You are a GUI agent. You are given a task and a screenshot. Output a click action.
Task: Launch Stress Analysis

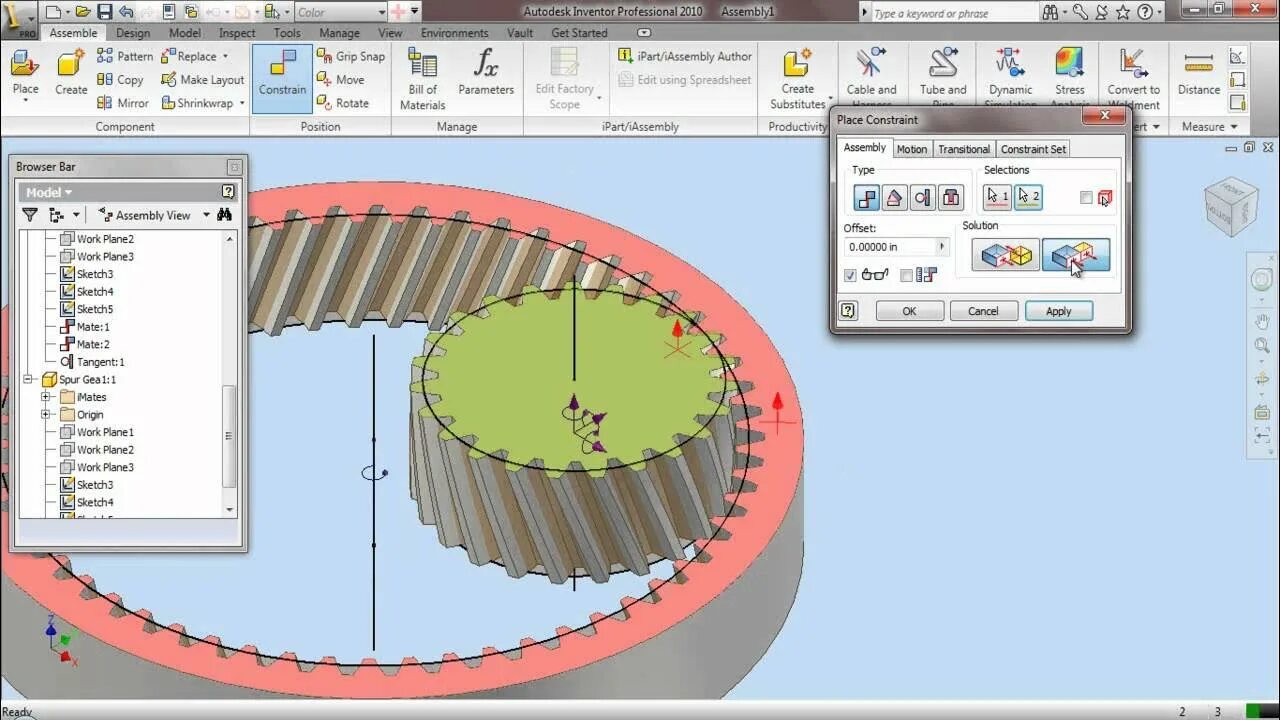pos(1070,78)
